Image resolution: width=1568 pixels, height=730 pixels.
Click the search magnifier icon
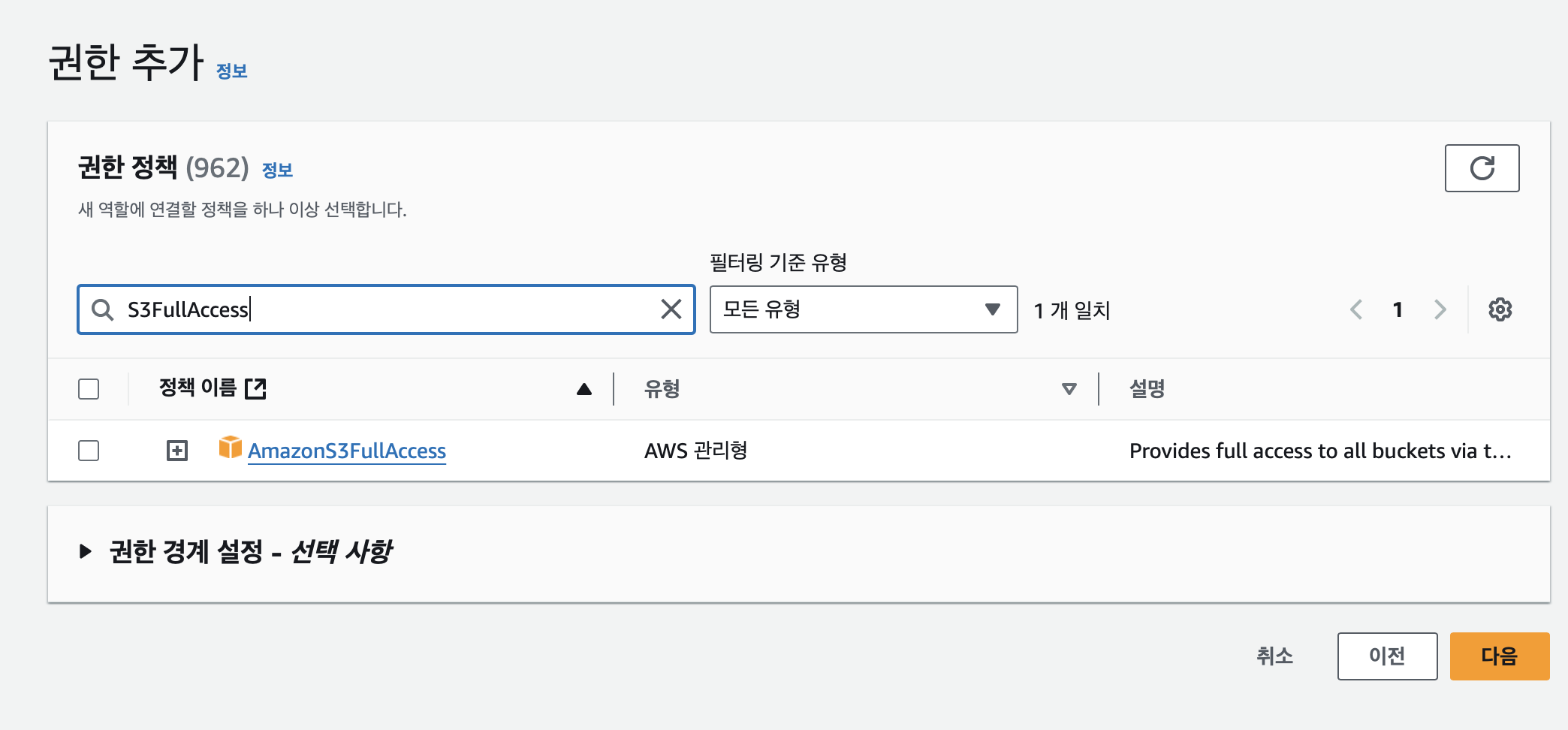pos(102,309)
